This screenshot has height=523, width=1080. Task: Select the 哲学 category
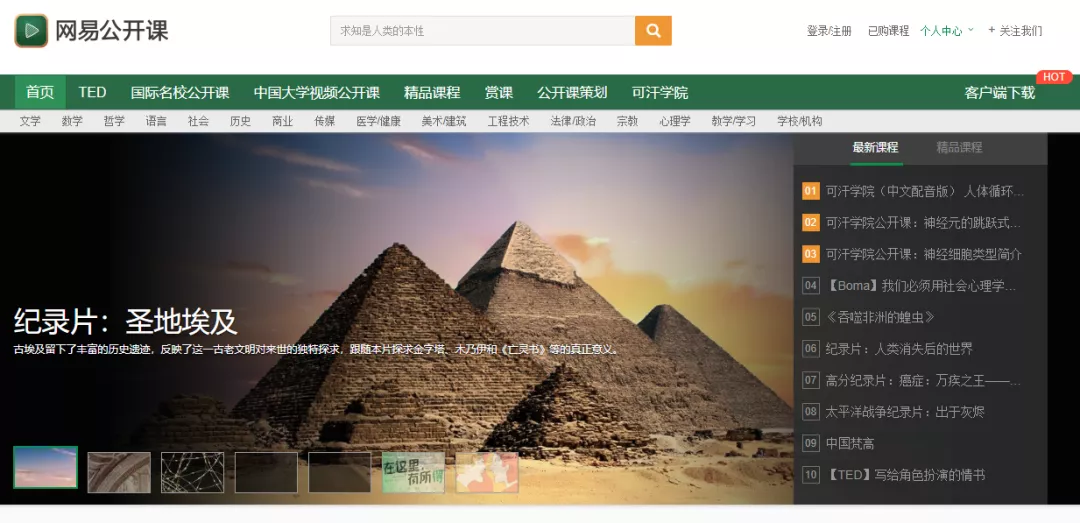pos(114,121)
